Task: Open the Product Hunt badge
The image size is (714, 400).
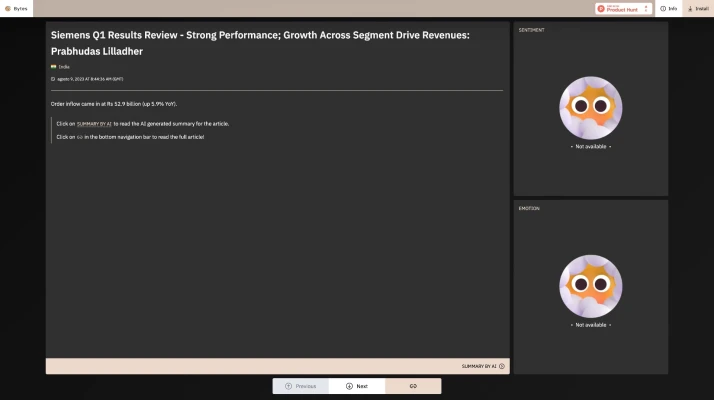Action: [623, 9]
